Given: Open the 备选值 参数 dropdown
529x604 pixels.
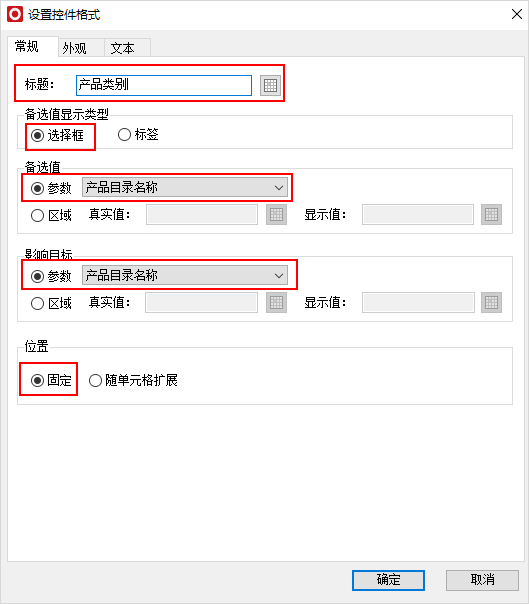Looking at the screenshot, I should coord(185,188).
